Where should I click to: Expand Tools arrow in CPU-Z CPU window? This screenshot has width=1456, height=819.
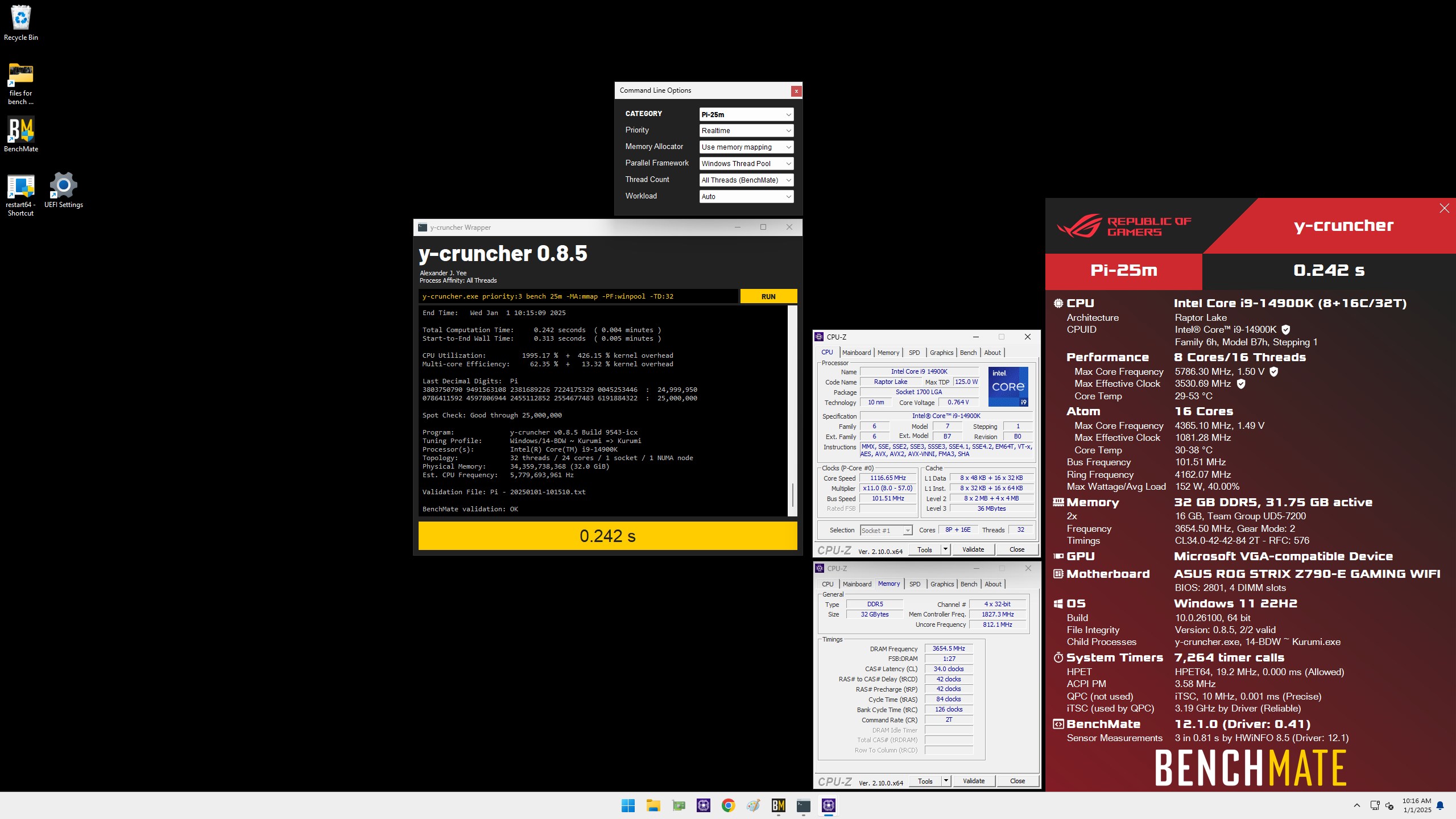(x=946, y=549)
